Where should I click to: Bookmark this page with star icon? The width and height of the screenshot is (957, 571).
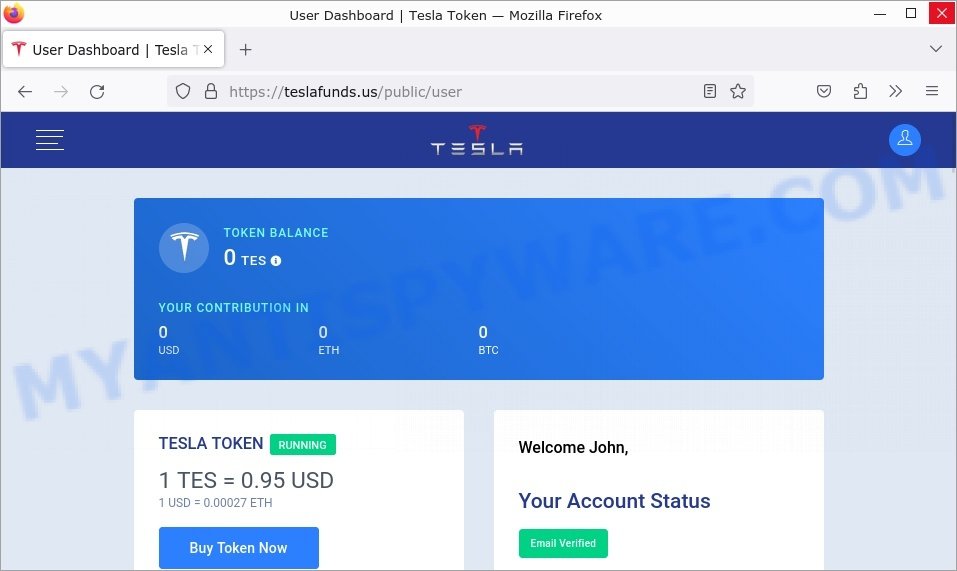pyautogui.click(x=738, y=92)
